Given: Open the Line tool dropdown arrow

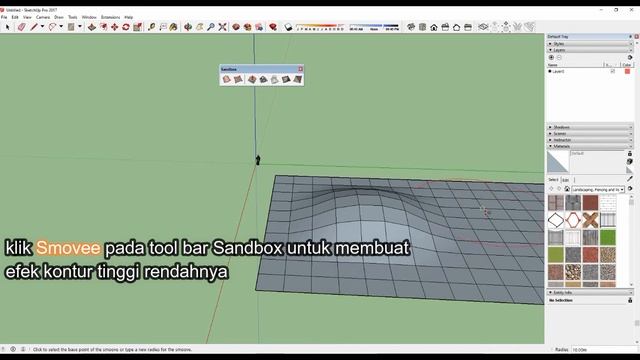Looking at the screenshot, I should click(42, 27).
